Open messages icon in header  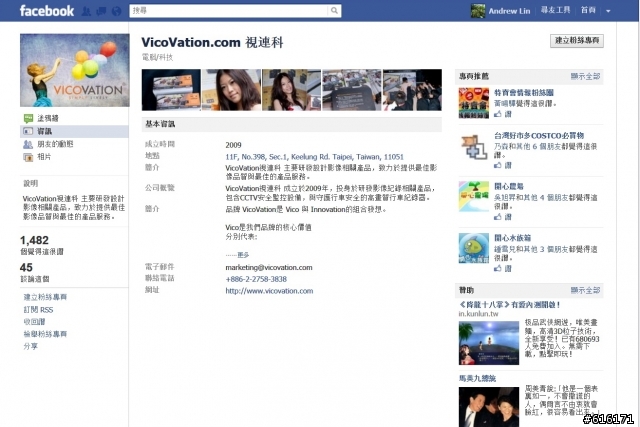point(101,11)
